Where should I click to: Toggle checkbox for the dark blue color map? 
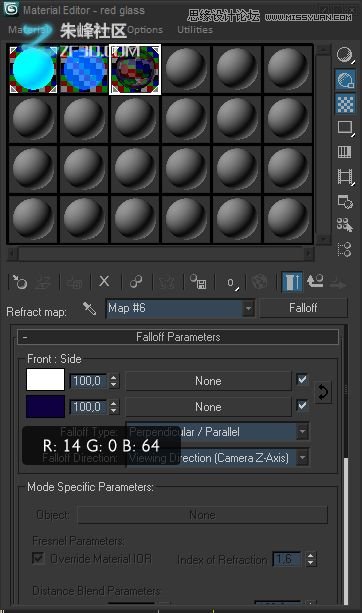point(302,406)
